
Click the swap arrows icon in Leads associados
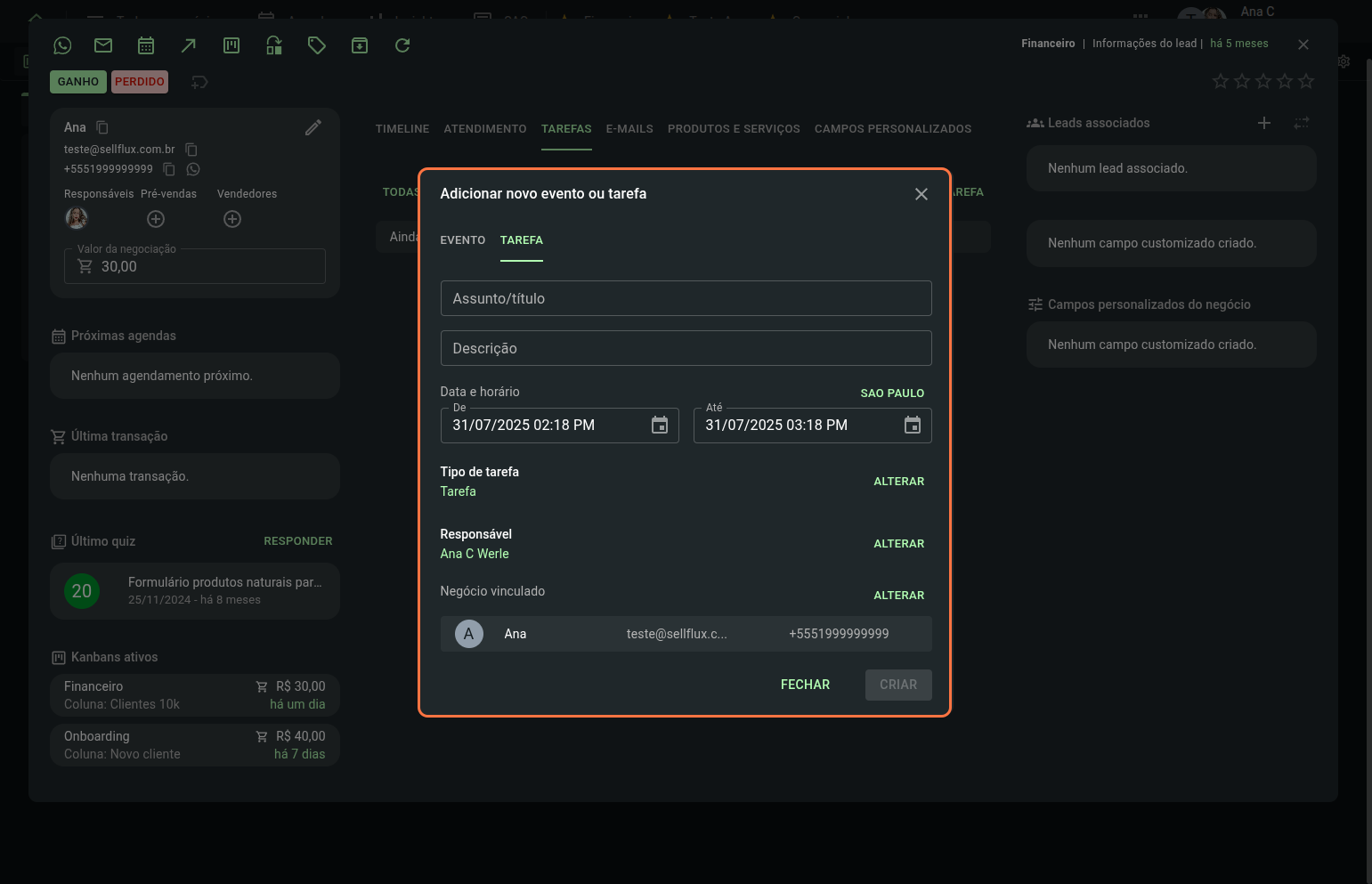point(1302,123)
